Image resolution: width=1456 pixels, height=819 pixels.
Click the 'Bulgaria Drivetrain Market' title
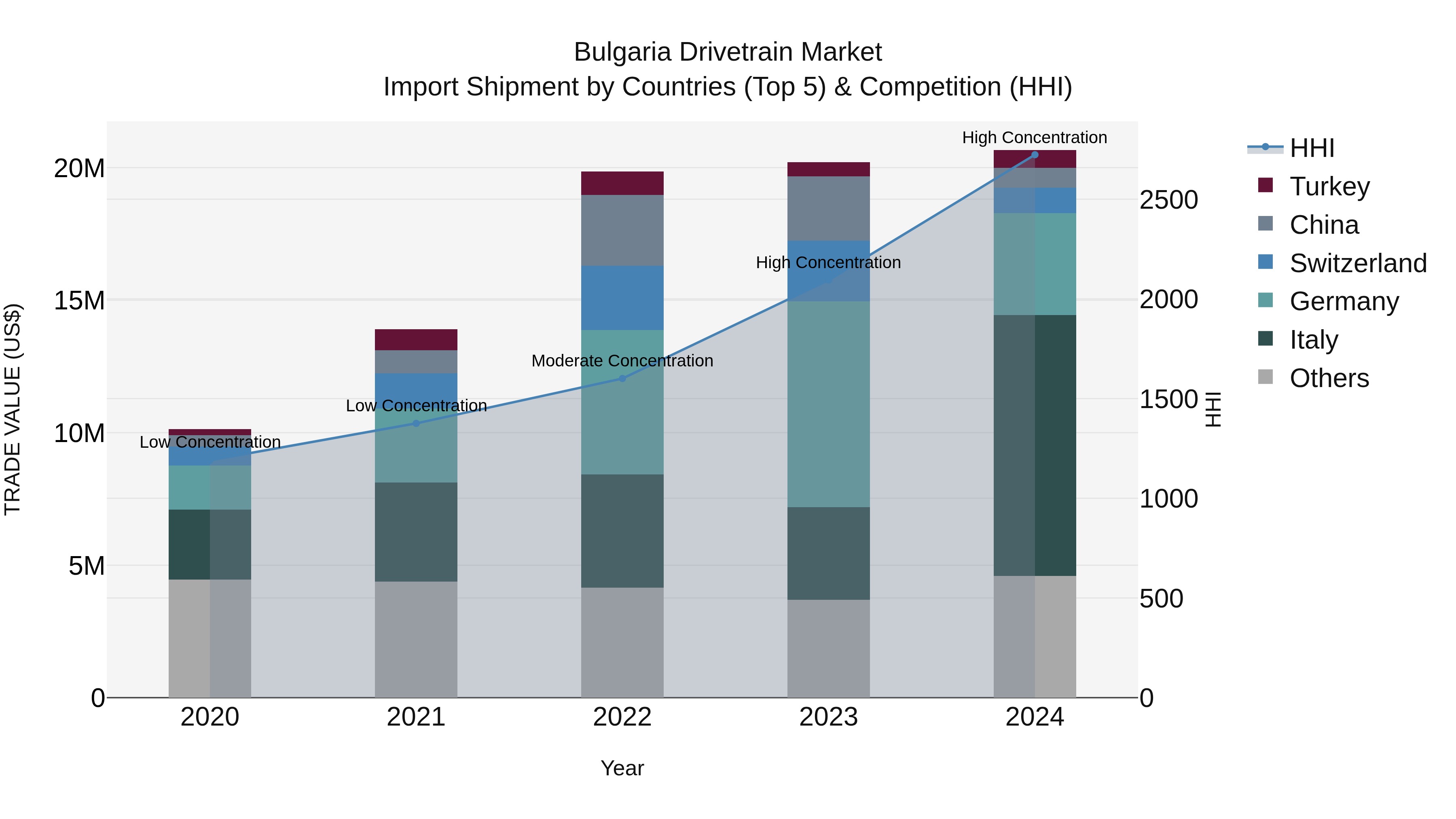coord(728,52)
